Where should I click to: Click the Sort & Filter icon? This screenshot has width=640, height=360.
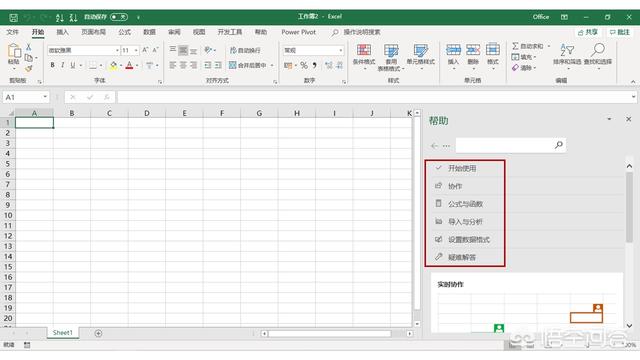pos(567,50)
